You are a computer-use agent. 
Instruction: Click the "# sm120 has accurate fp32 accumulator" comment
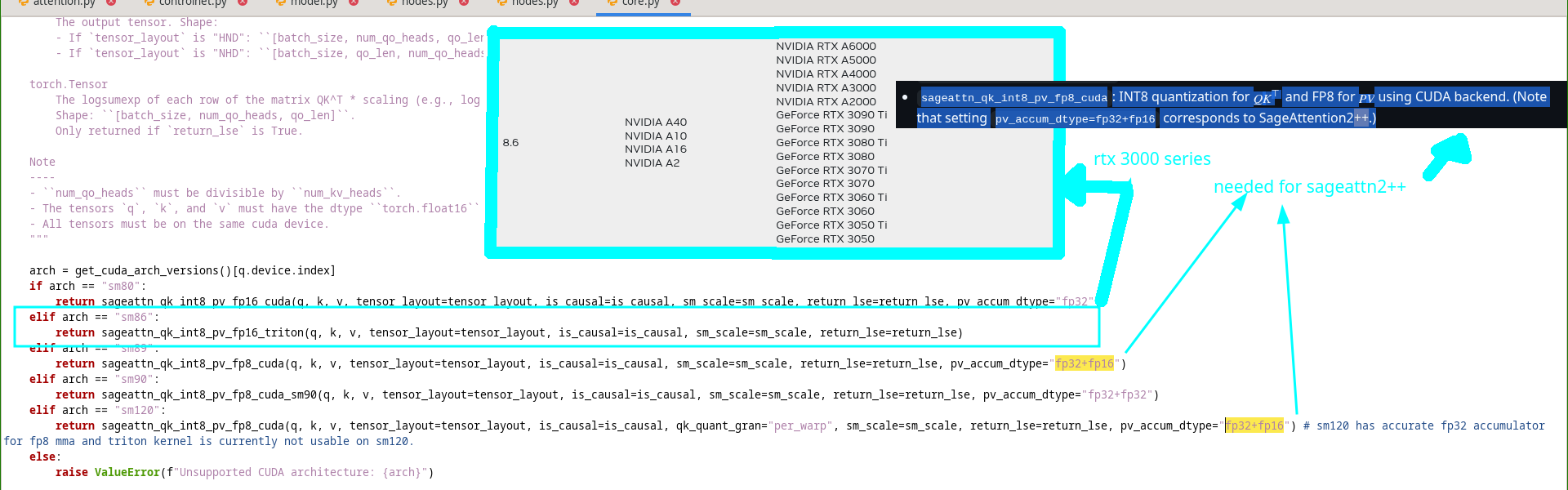point(1424,426)
